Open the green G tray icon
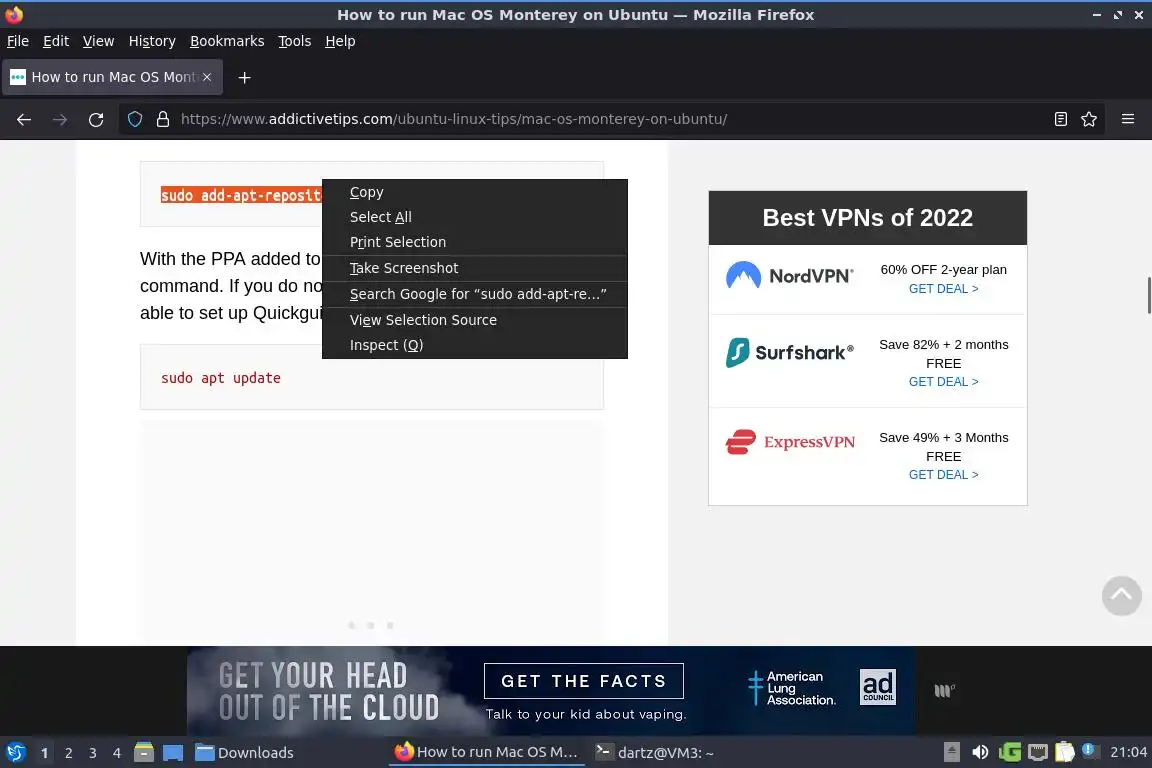 click(1009, 753)
